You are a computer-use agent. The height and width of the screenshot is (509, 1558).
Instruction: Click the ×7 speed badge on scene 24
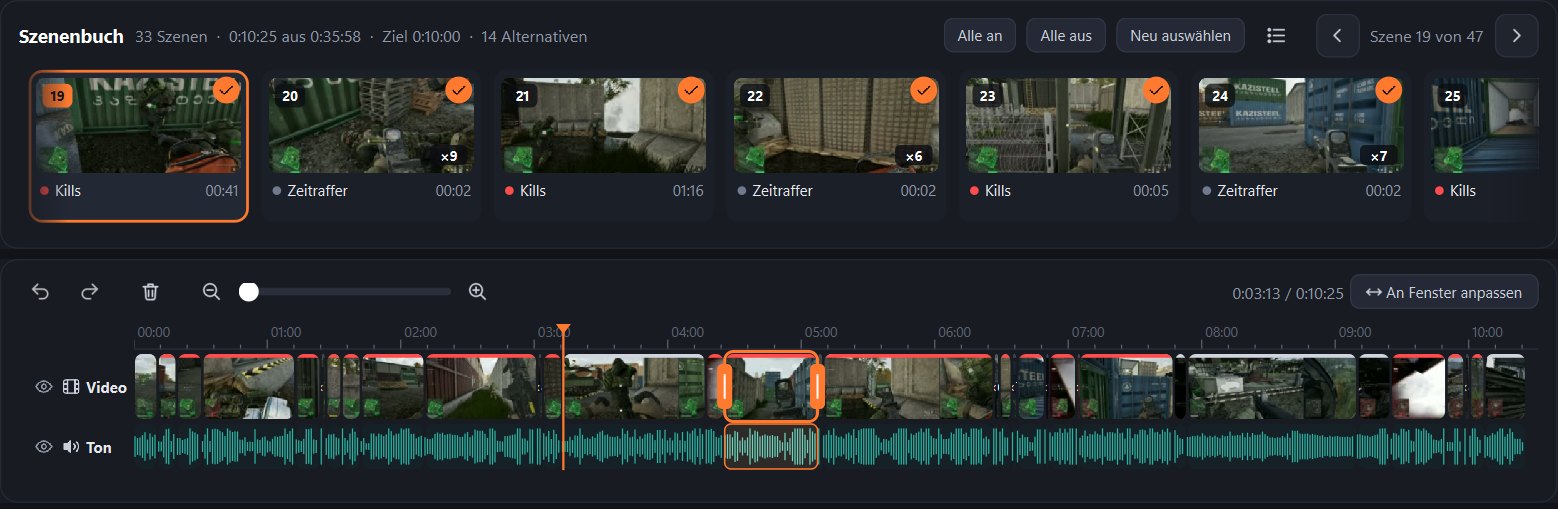[x=1379, y=156]
